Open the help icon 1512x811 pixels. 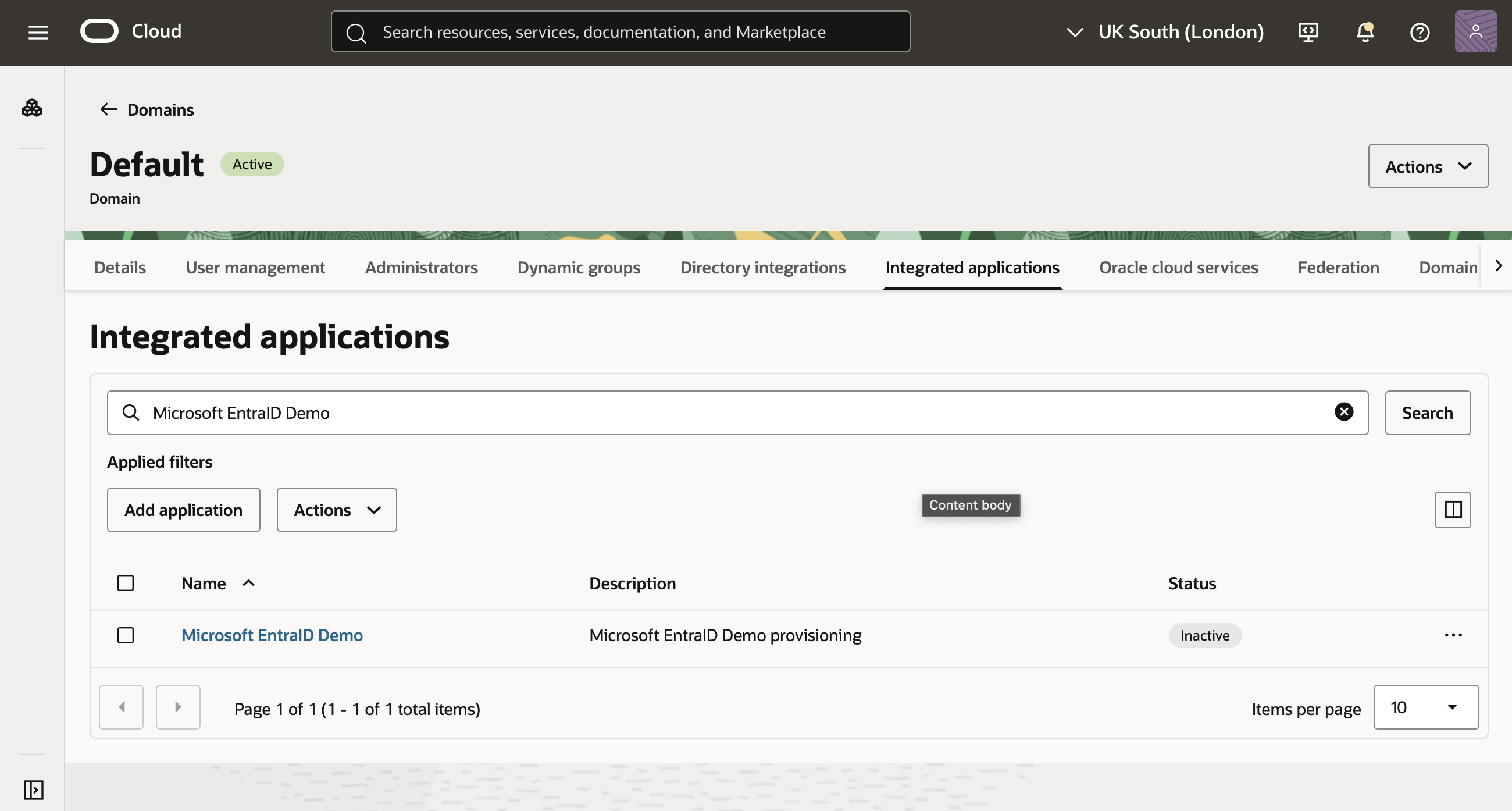click(1420, 33)
